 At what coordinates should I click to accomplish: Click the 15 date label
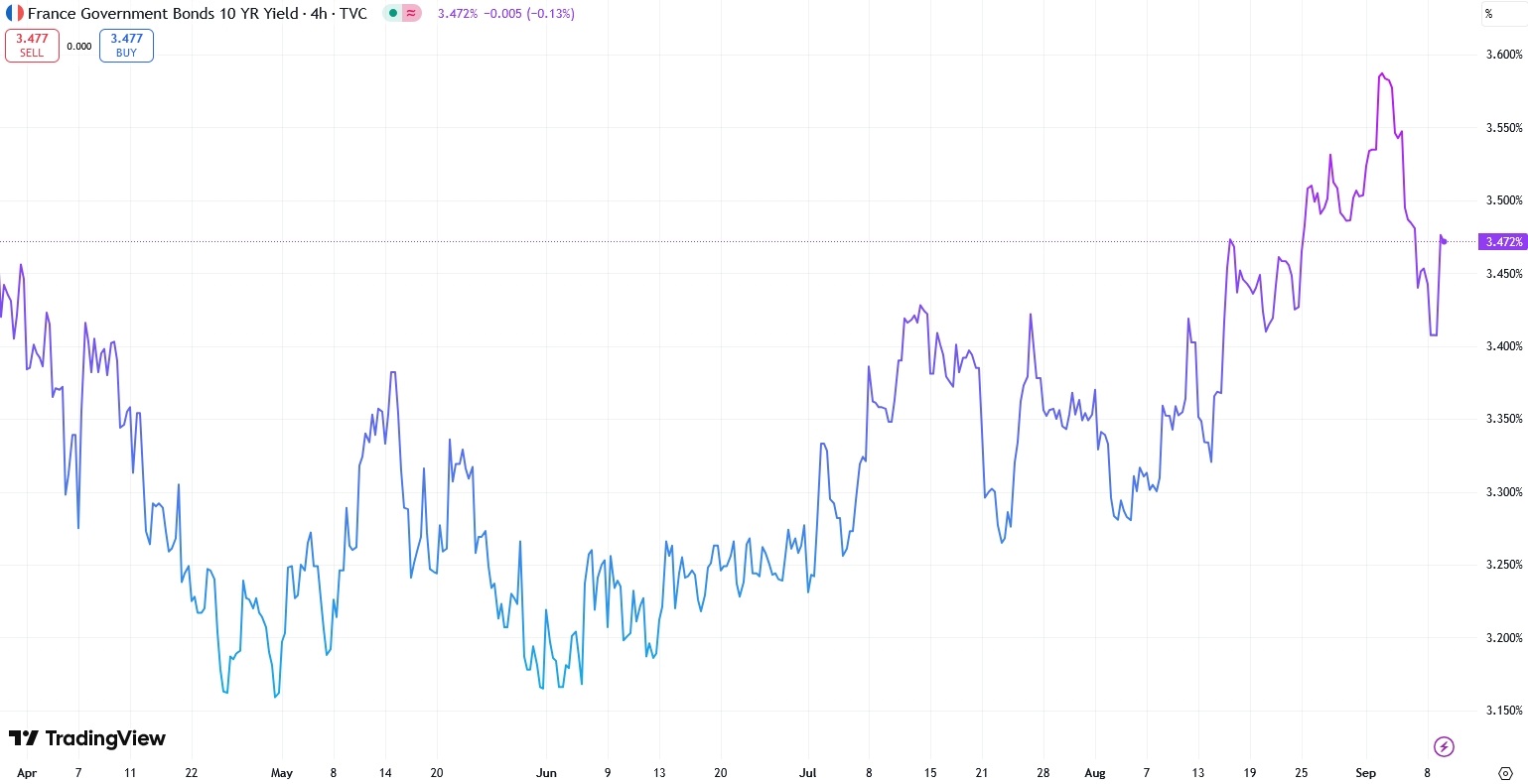pos(930,773)
